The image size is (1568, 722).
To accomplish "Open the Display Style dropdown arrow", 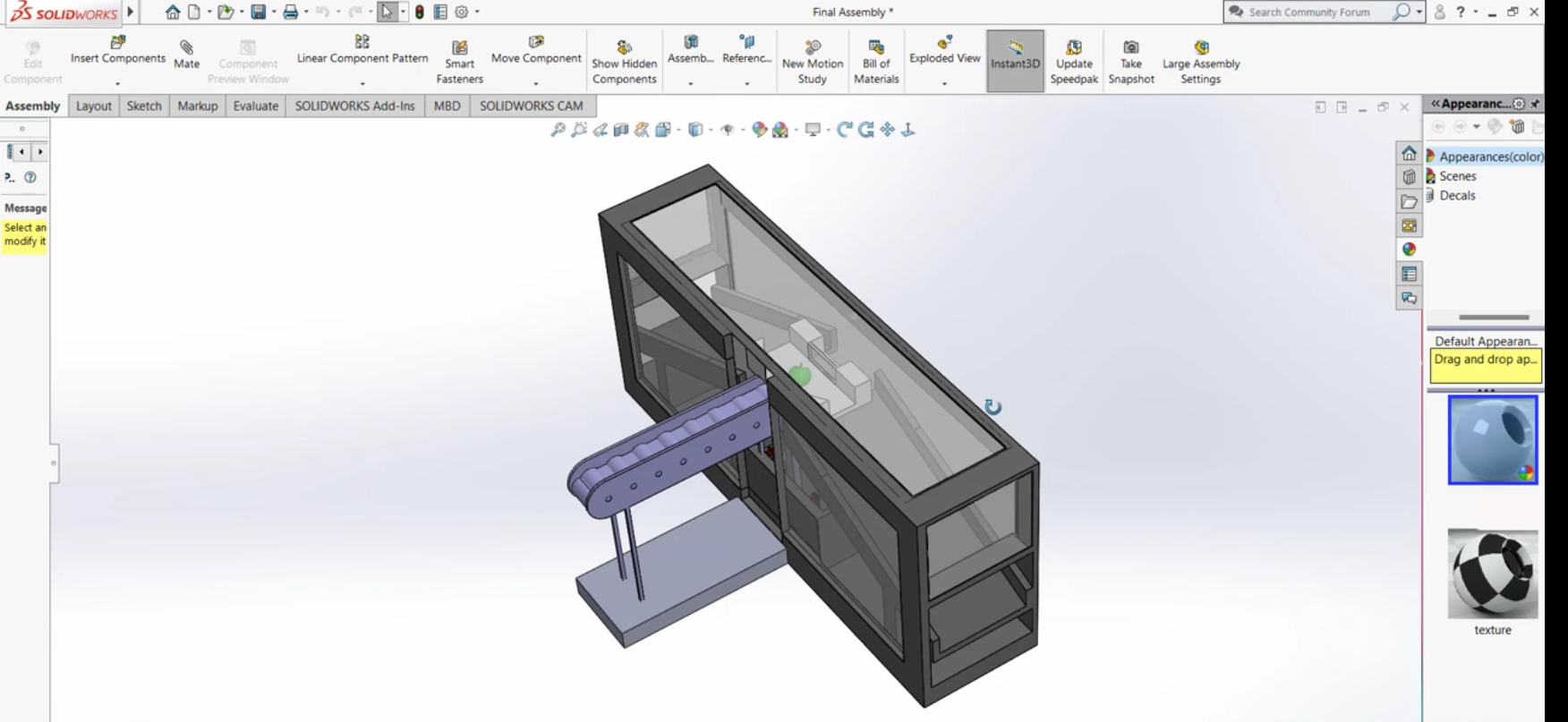I will coord(711,130).
